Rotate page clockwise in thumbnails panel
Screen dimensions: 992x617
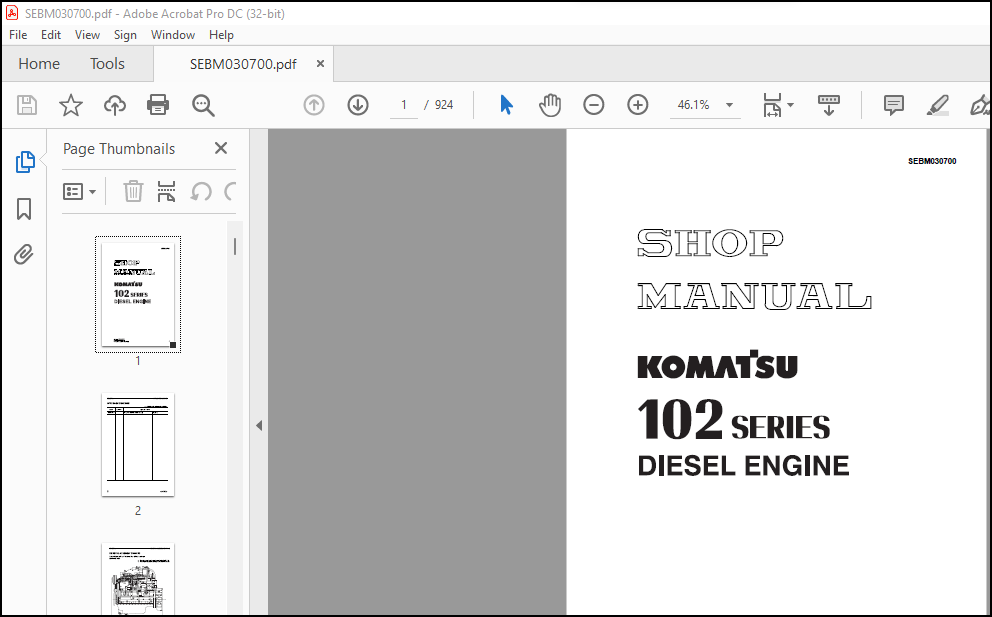[x=230, y=191]
